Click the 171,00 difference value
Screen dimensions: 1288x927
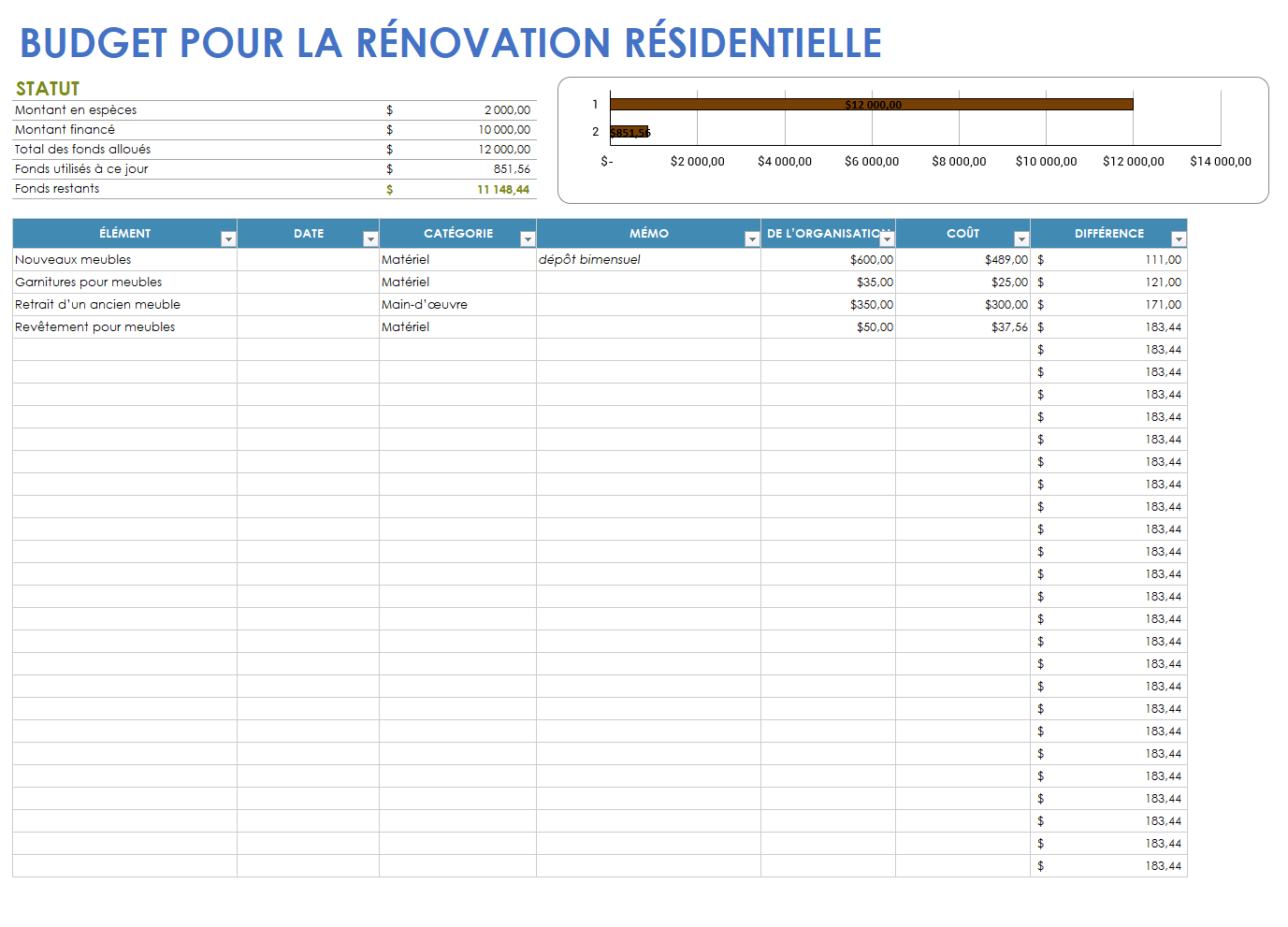(x=1163, y=305)
